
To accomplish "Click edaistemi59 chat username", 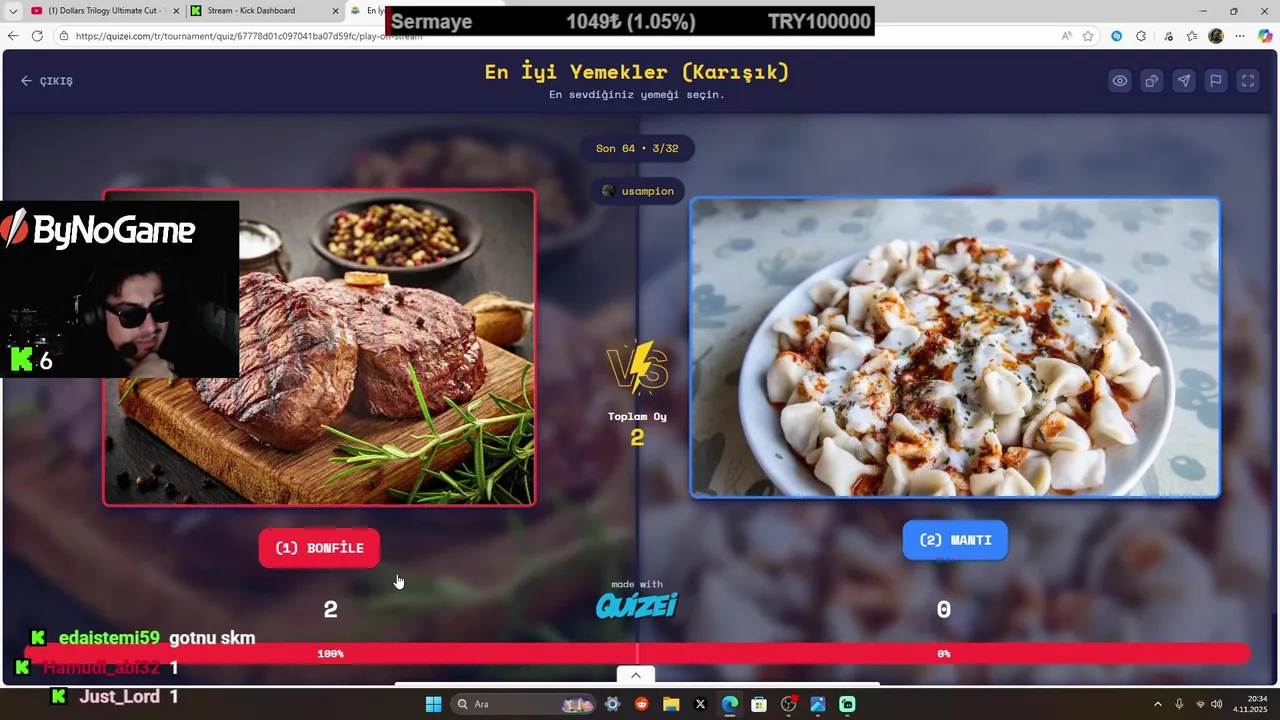I will [x=109, y=638].
